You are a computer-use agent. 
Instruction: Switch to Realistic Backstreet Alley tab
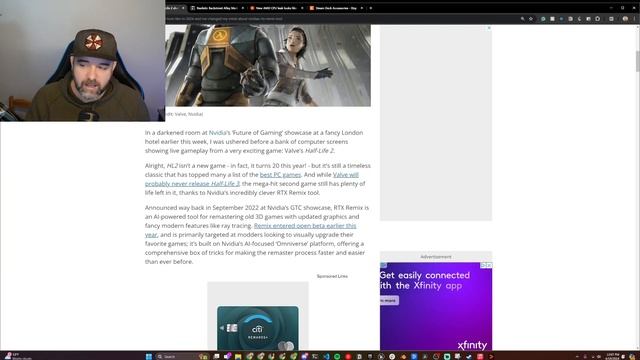click(216, 8)
